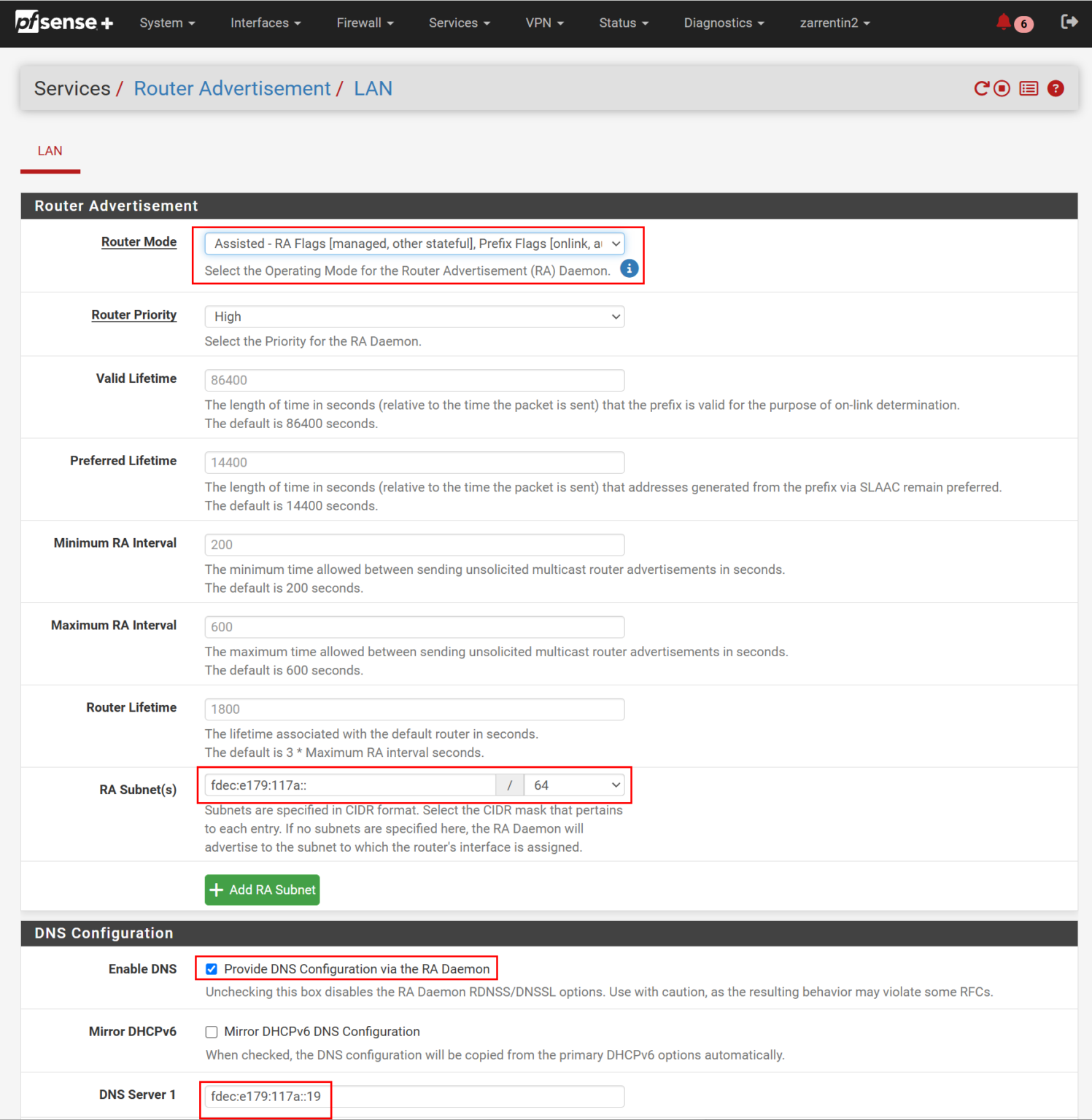Change the Router Priority selection

(414, 316)
